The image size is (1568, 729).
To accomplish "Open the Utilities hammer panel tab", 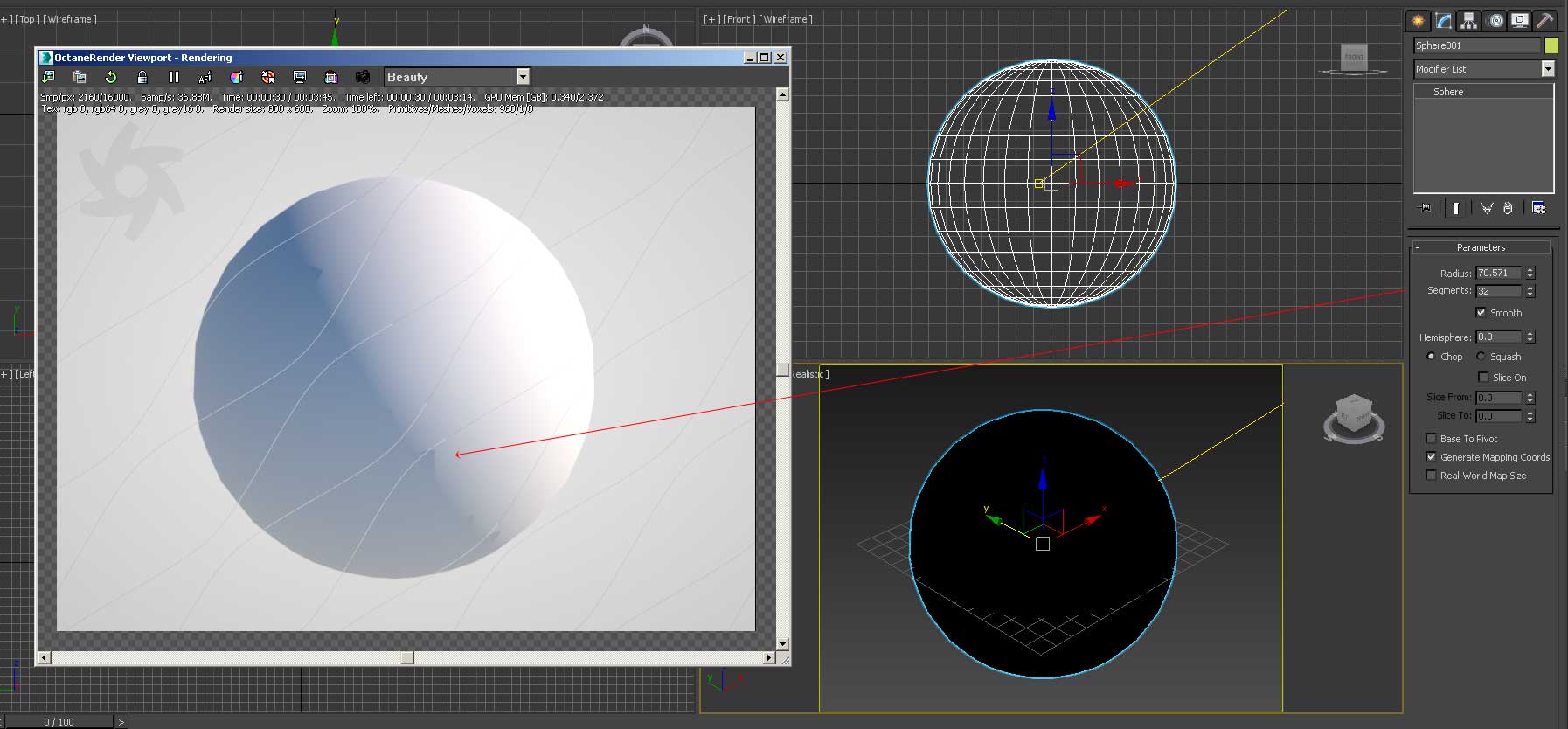I will coord(1545,21).
